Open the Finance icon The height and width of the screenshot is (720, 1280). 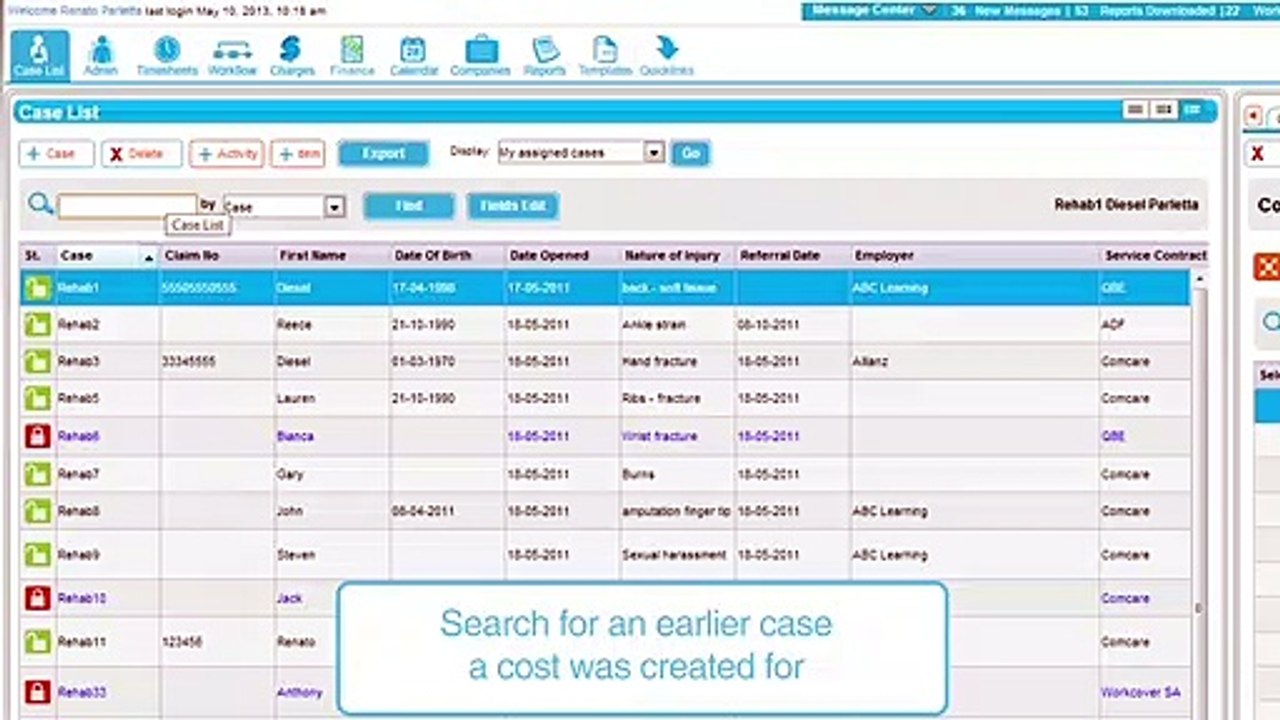[x=352, y=54]
